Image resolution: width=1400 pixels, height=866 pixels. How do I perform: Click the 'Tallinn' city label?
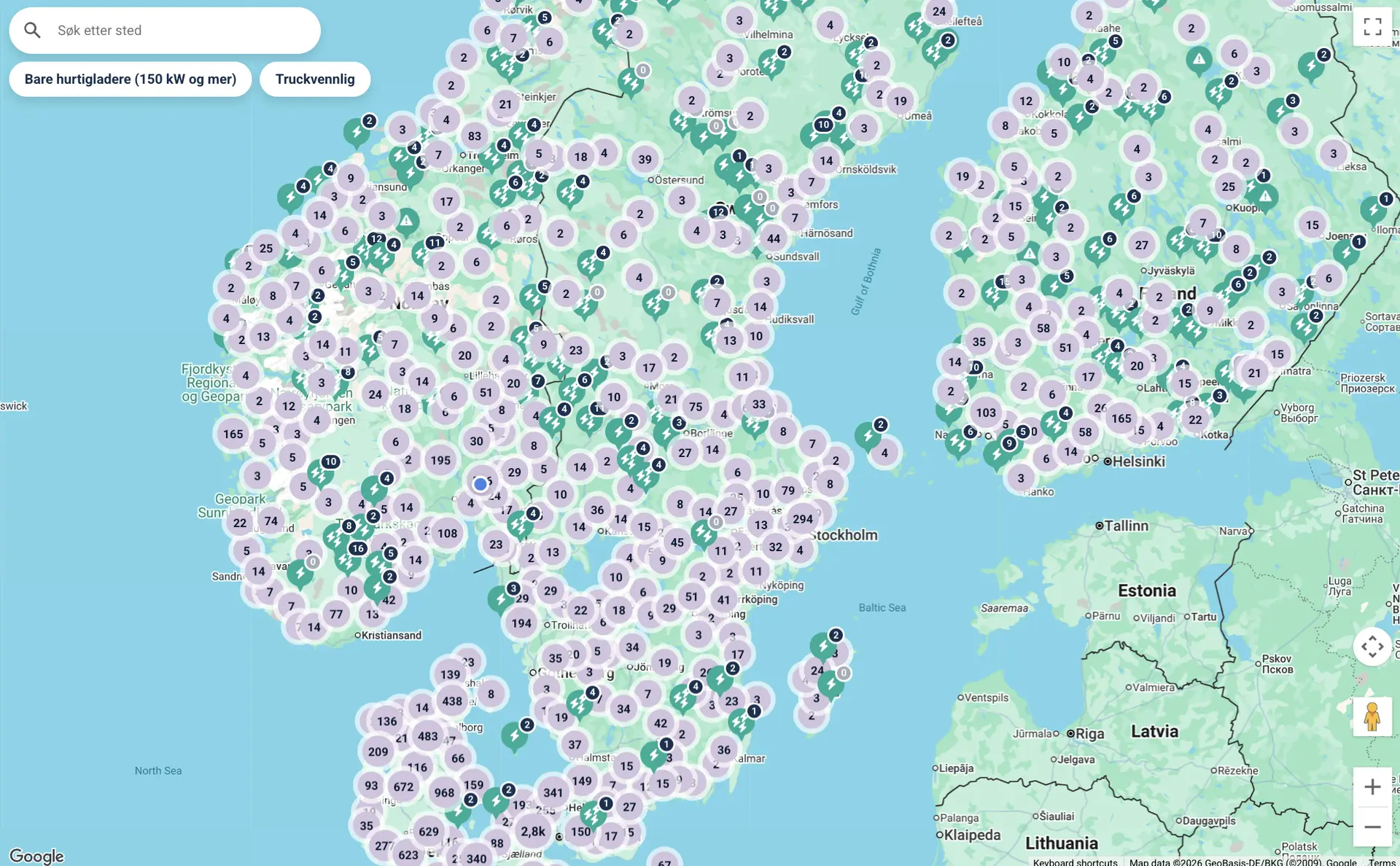[1127, 526]
